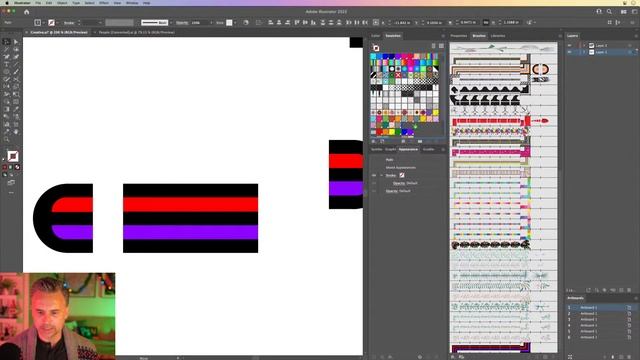Switch to the Properties panel tab

coord(458,36)
